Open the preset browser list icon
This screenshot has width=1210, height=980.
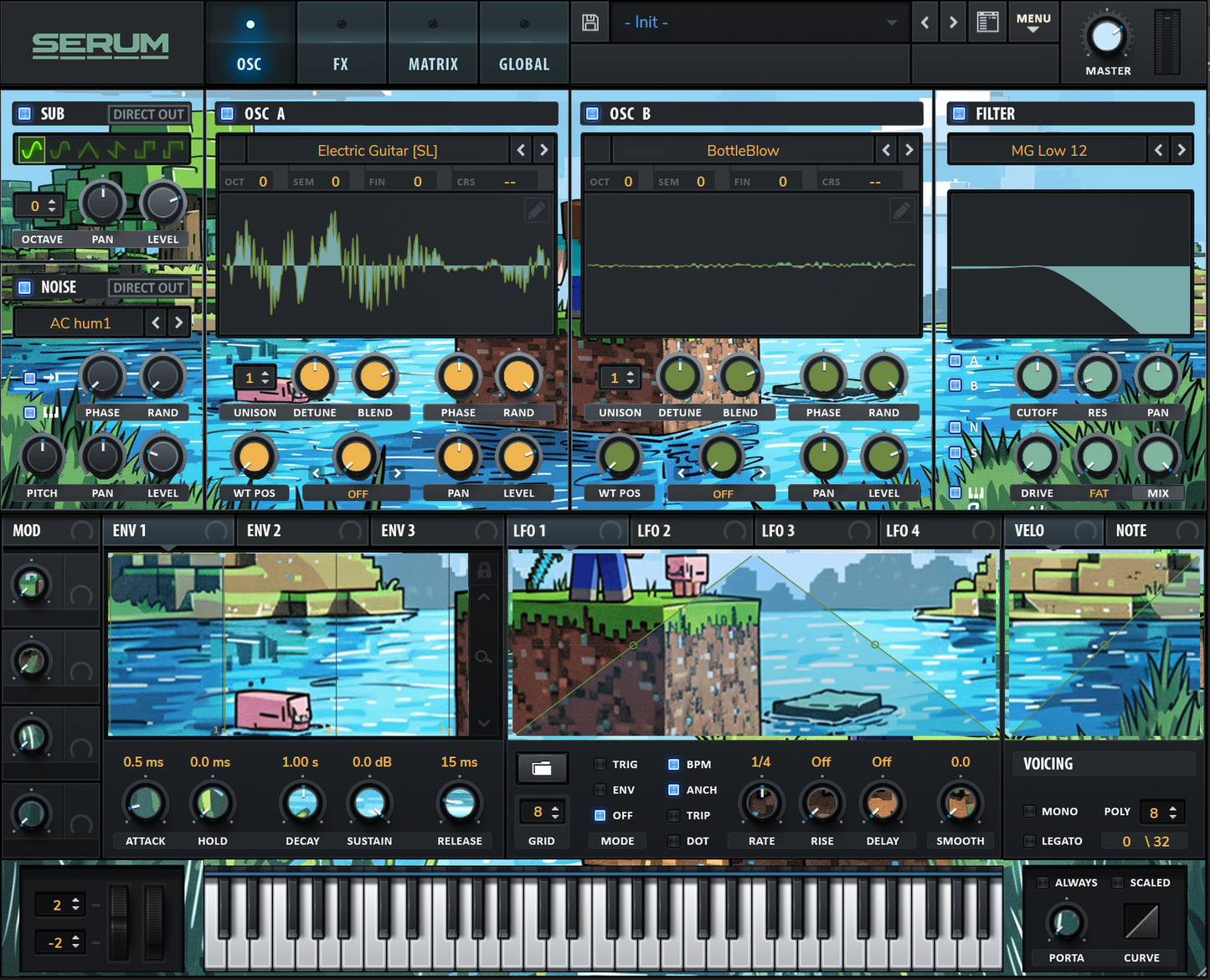[988, 23]
